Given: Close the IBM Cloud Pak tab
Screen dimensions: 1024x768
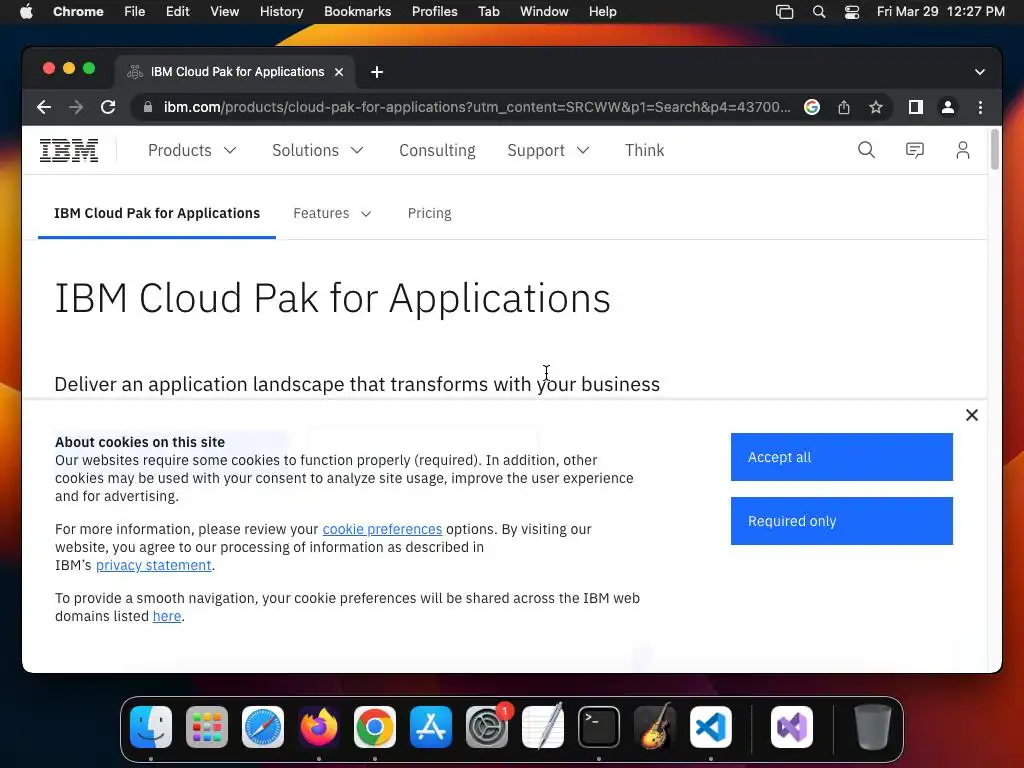Looking at the screenshot, I should click(339, 72).
